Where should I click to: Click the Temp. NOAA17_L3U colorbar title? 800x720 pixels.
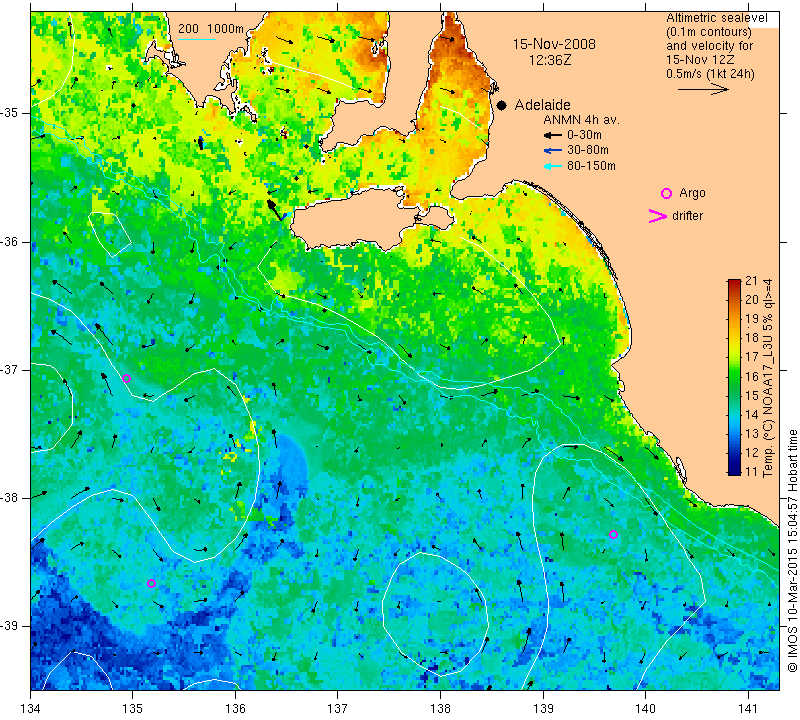pos(768,378)
